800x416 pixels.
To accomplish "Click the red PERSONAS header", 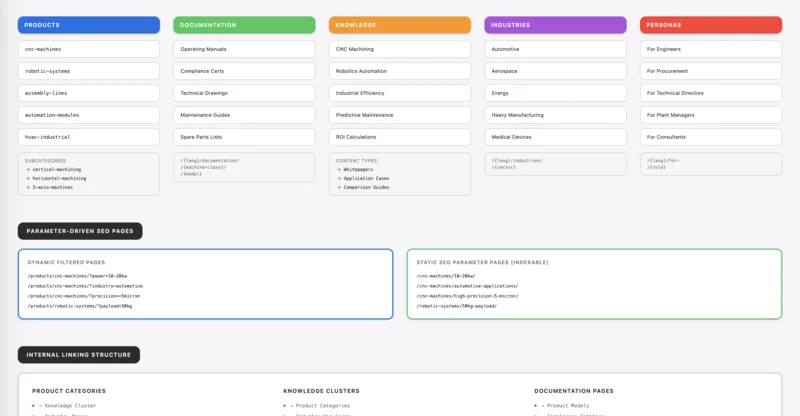I will 711,25.
